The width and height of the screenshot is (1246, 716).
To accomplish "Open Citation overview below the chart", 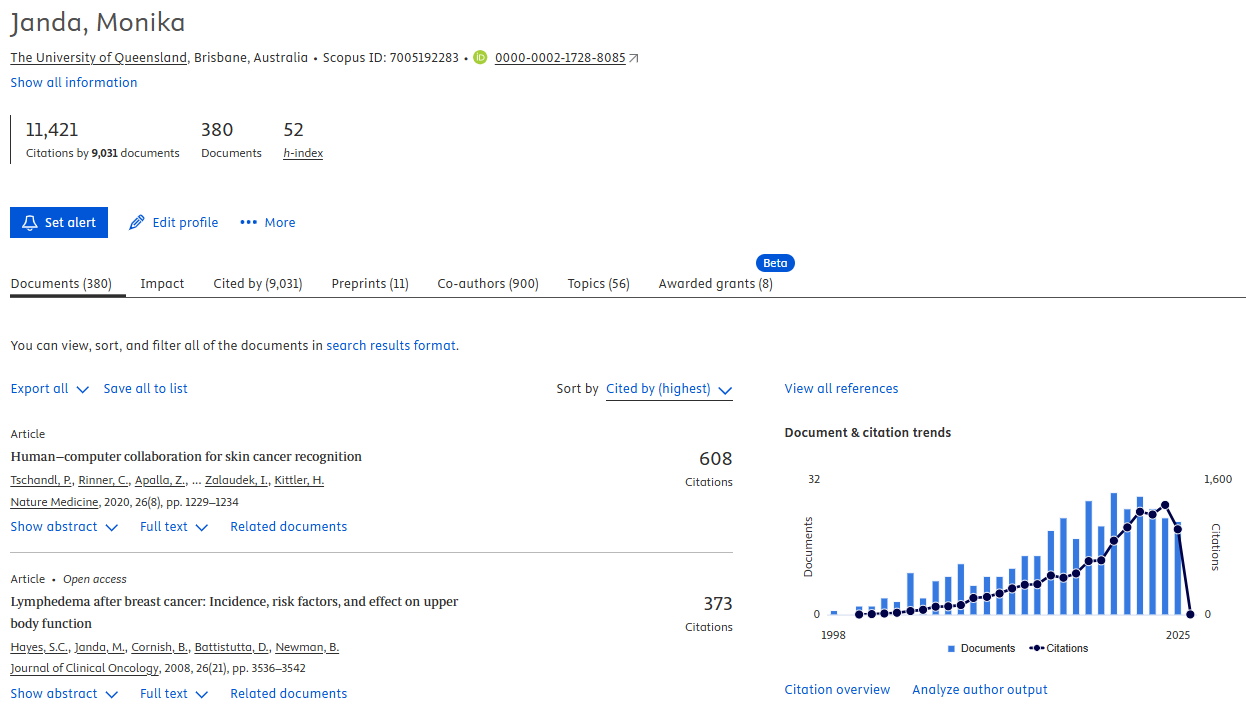I will click(x=837, y=690).
